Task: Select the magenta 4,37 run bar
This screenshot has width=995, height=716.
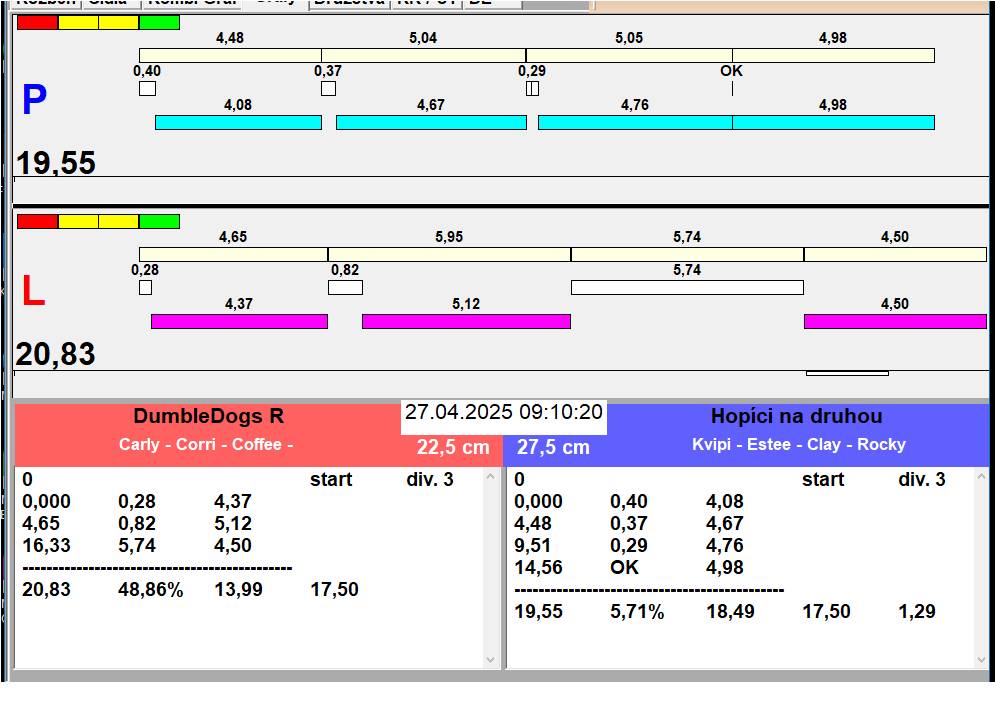Action: pos(239,321)
